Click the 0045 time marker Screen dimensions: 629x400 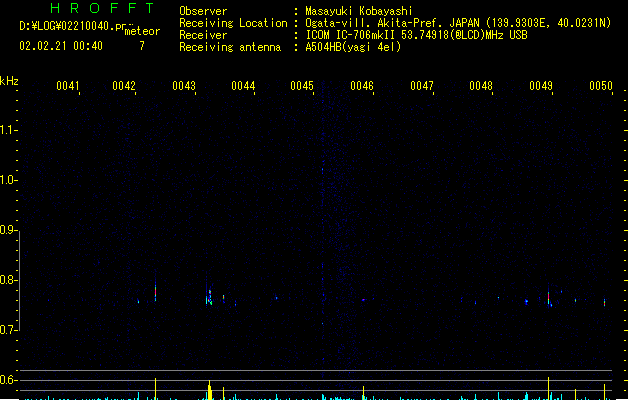click(x=302, y=86)
